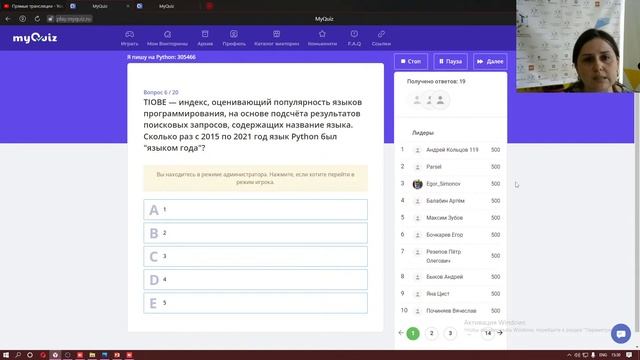
Task: Open the notification center in system tray
Action: click(629, 355)
